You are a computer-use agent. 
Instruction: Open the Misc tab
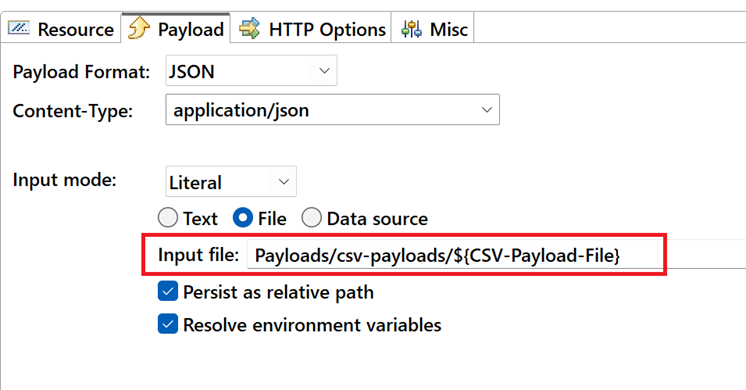coord(432,29)
